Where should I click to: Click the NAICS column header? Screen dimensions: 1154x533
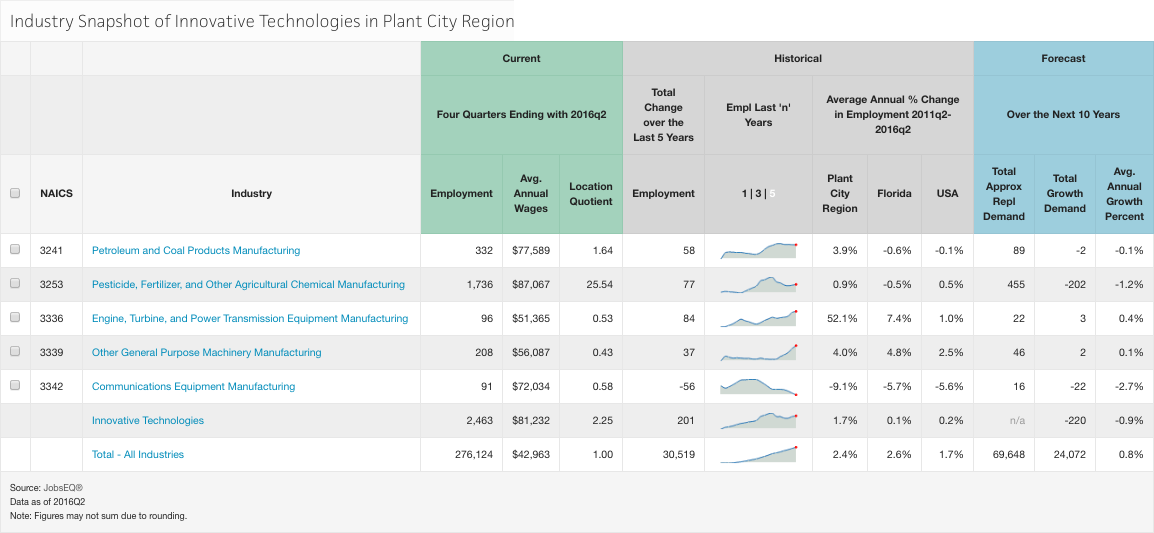coord(56,194)
